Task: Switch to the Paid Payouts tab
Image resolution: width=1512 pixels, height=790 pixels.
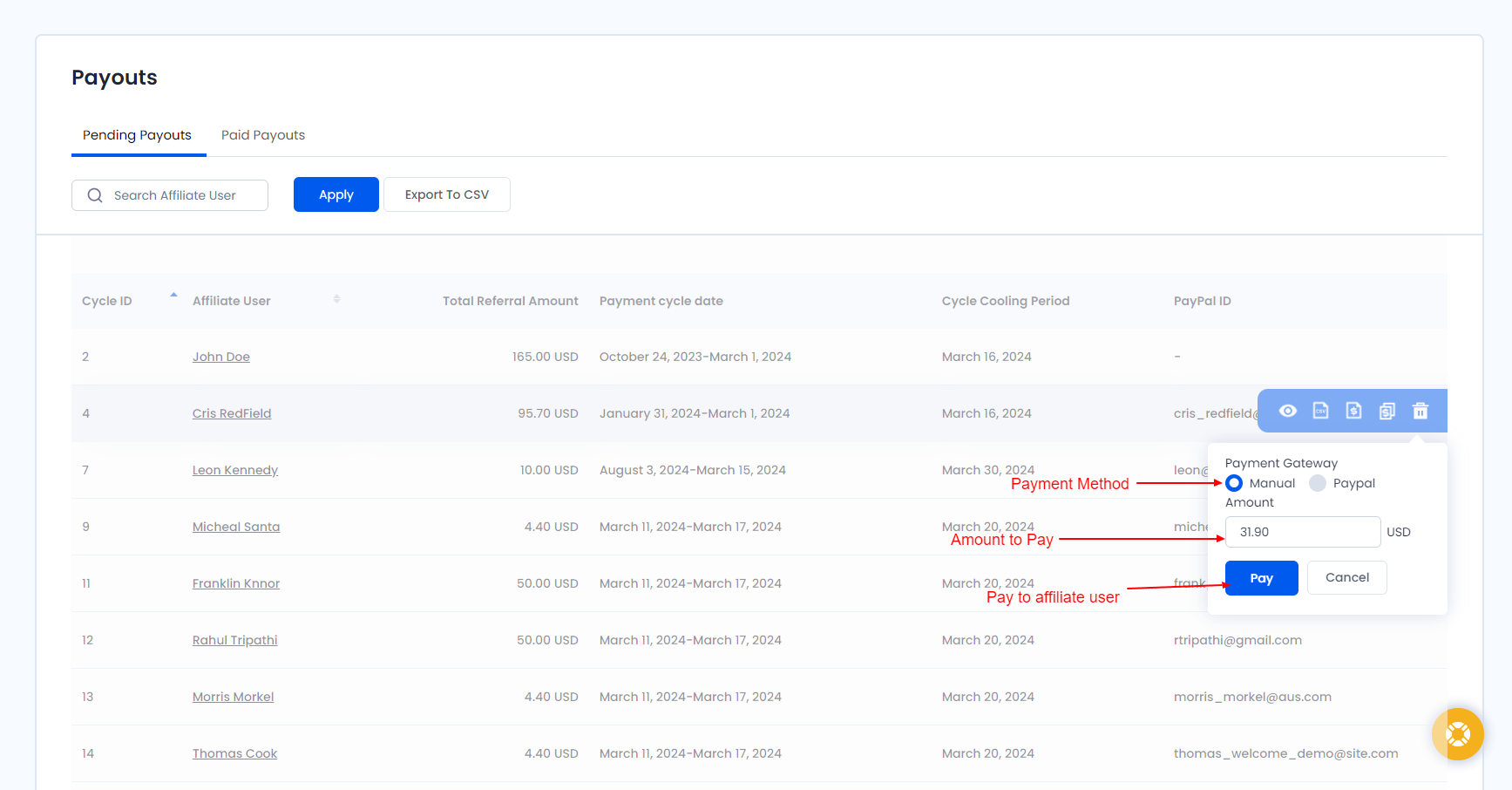Action: (262, 135)
